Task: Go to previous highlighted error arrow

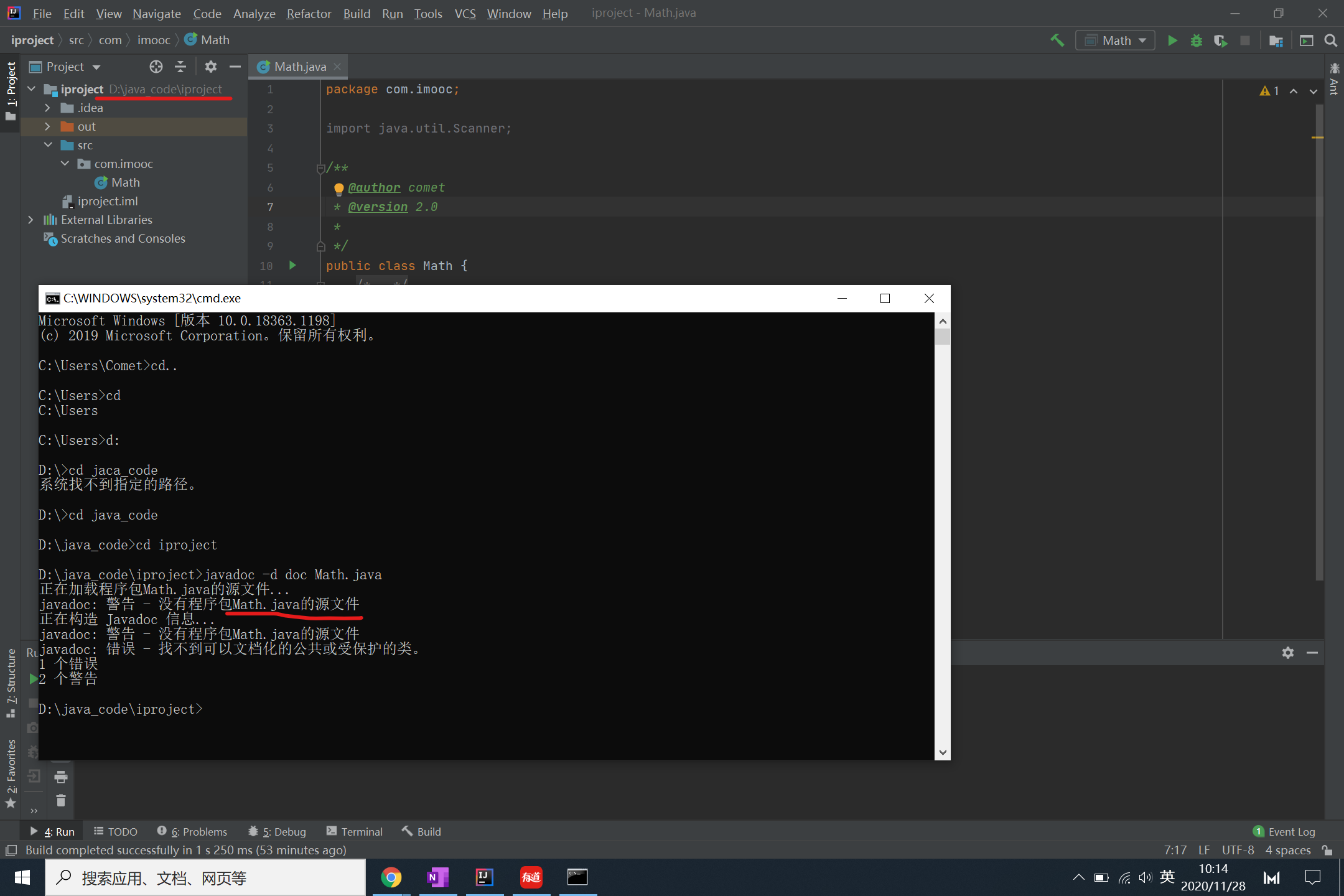Action: tap(1294, 91)
